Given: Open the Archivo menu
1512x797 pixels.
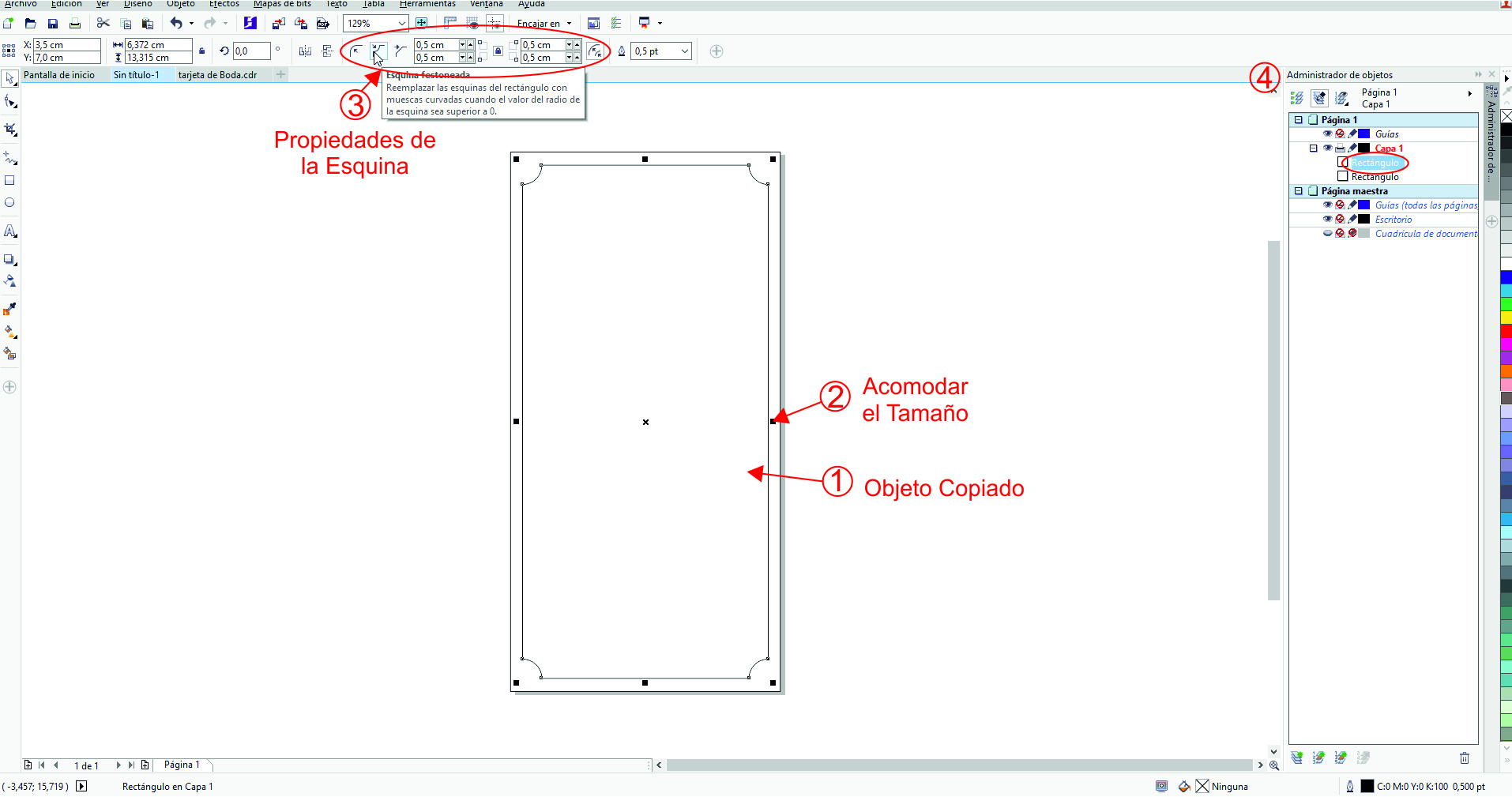Looking at the screenshot, I should coord(21,4).
